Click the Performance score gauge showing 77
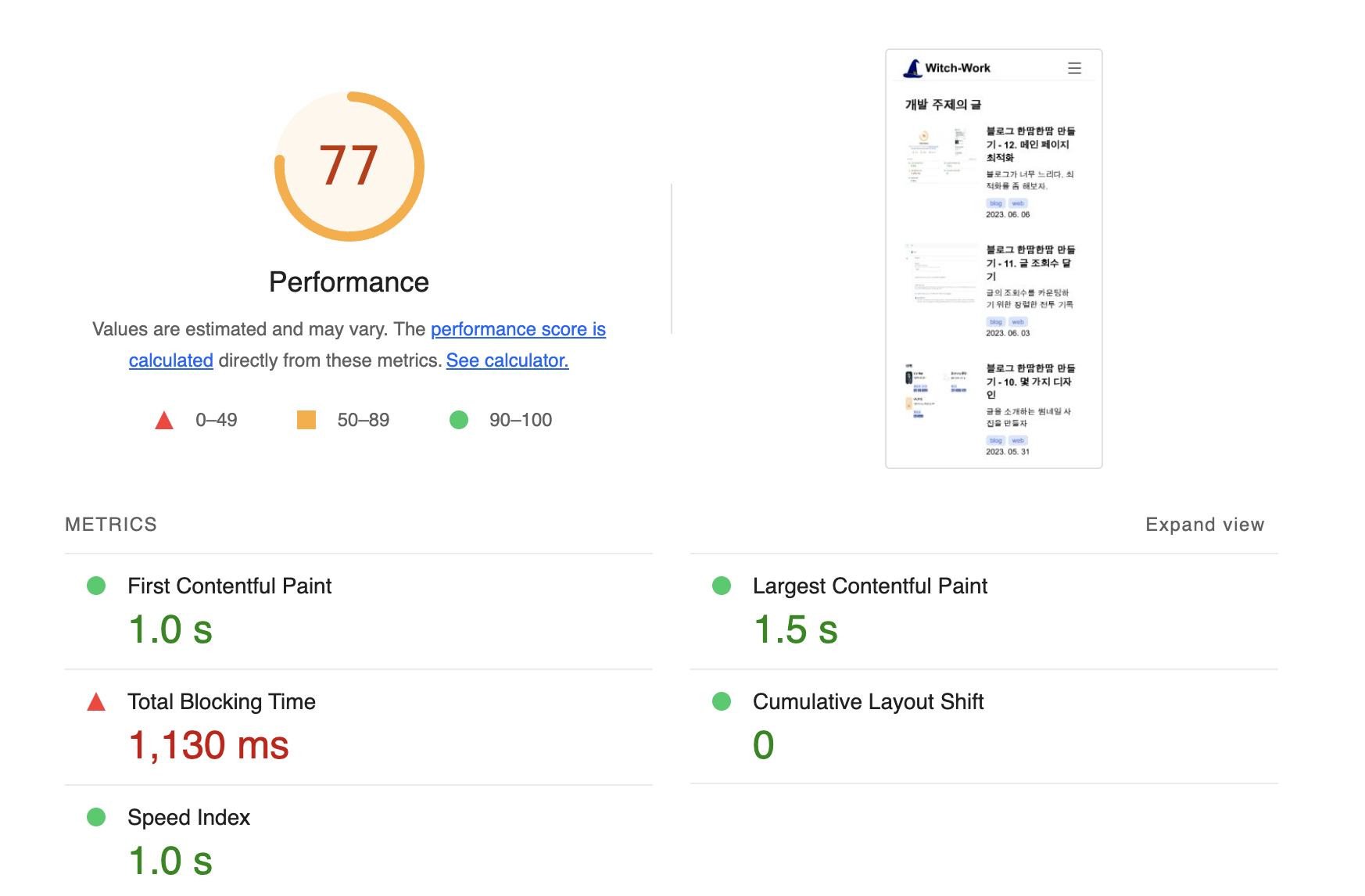This screenshot has height=896, width=1365. tap(349, 166)
